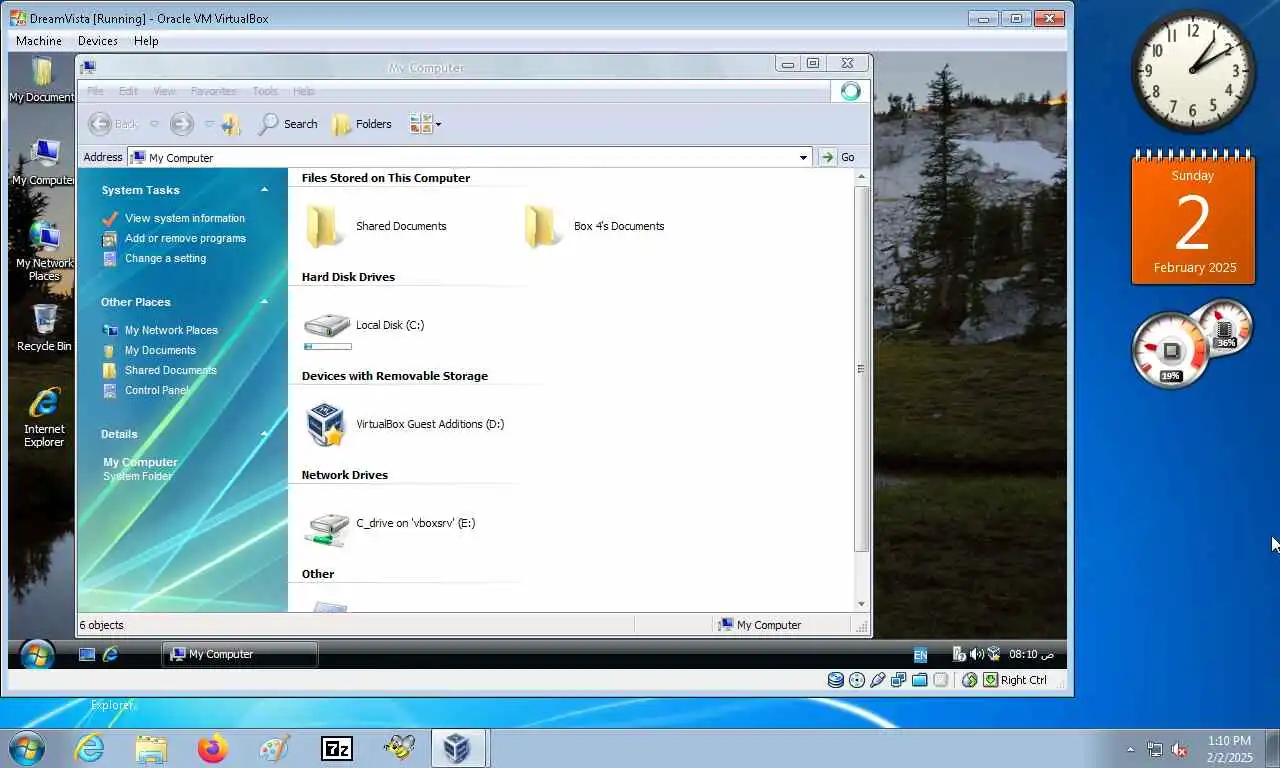Open My Network Places in Other Places

pos(171,330)
